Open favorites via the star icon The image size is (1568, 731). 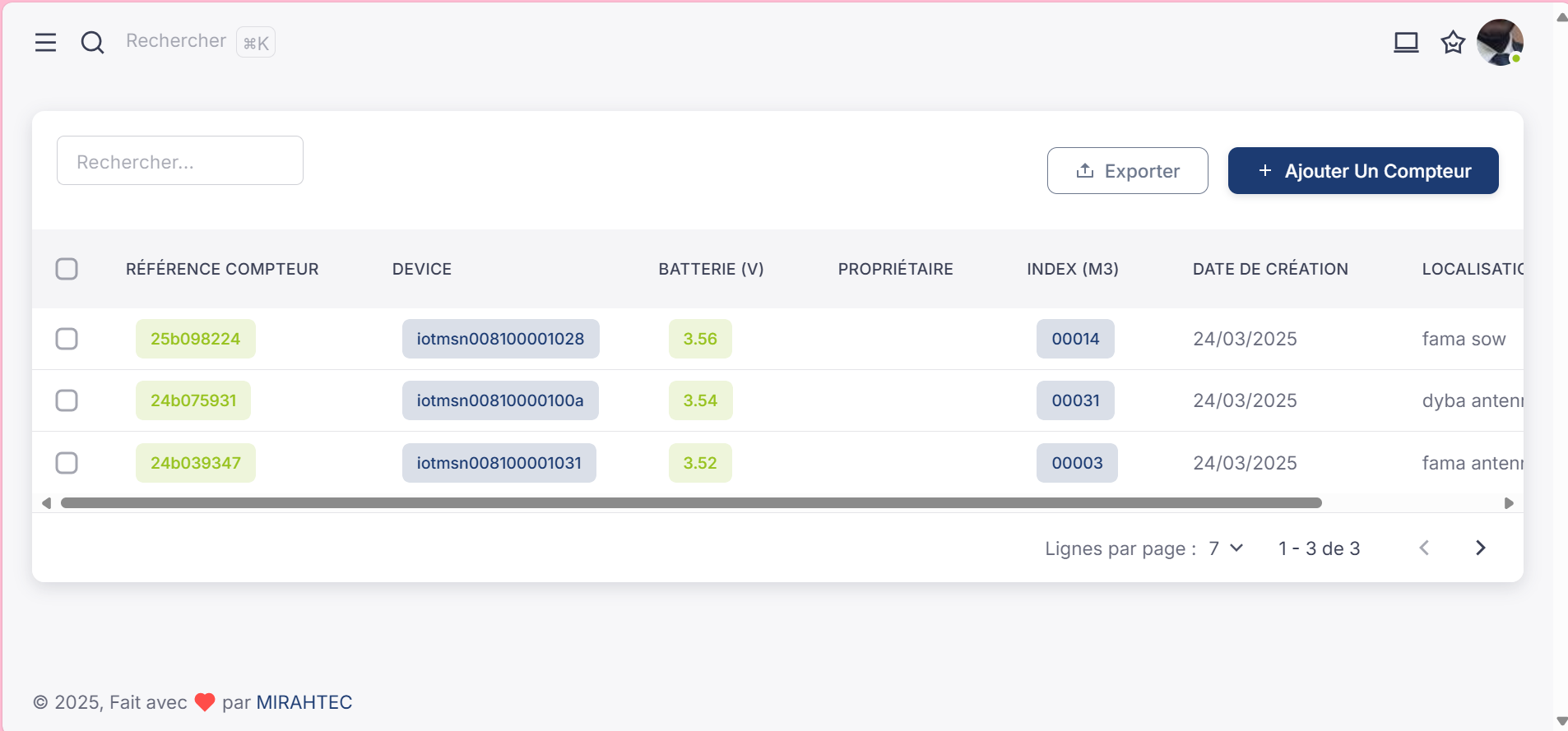point(1453,42)
